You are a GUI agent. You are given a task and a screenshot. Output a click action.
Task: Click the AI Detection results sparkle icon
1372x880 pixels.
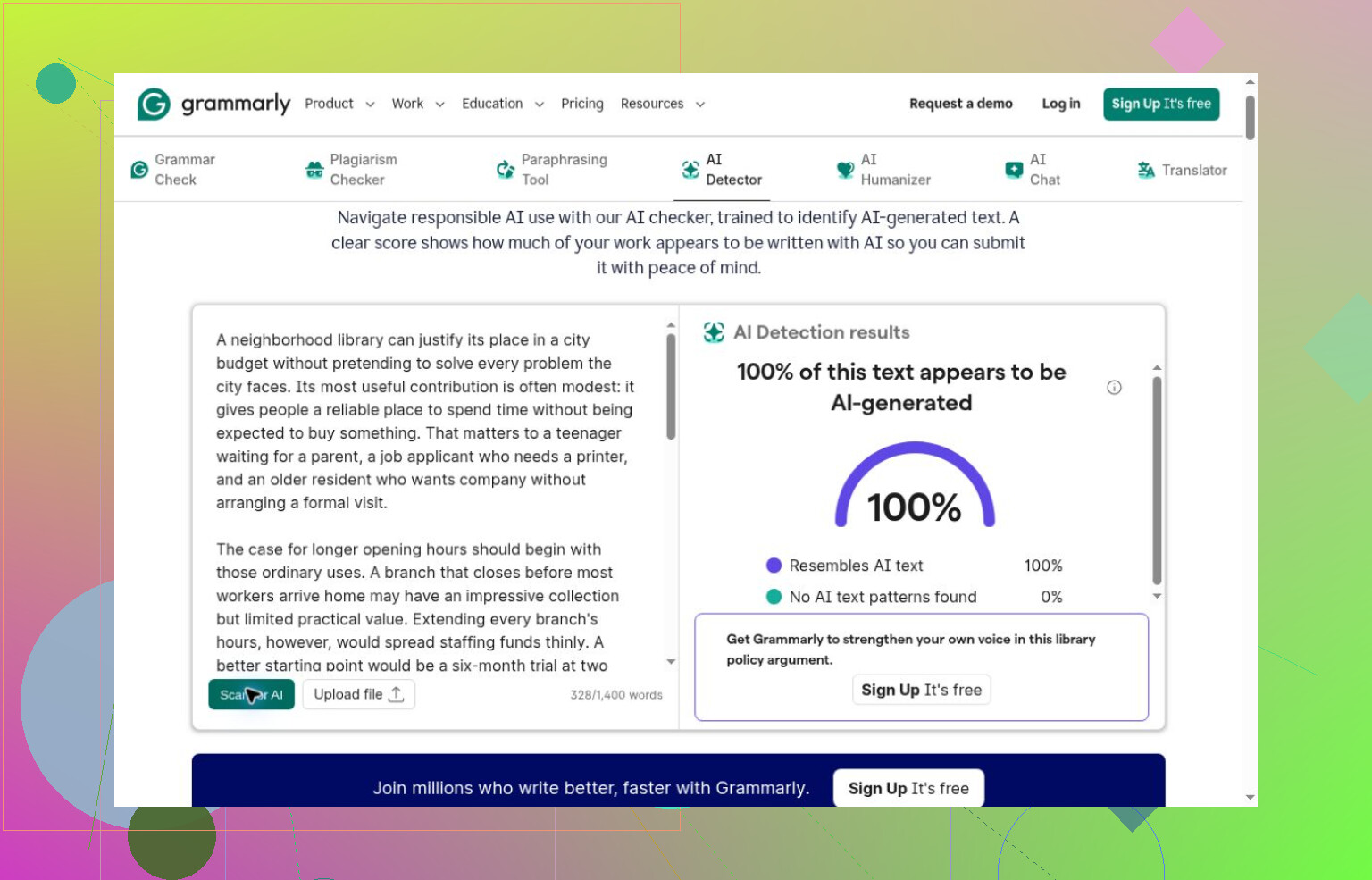click(714, 332)
